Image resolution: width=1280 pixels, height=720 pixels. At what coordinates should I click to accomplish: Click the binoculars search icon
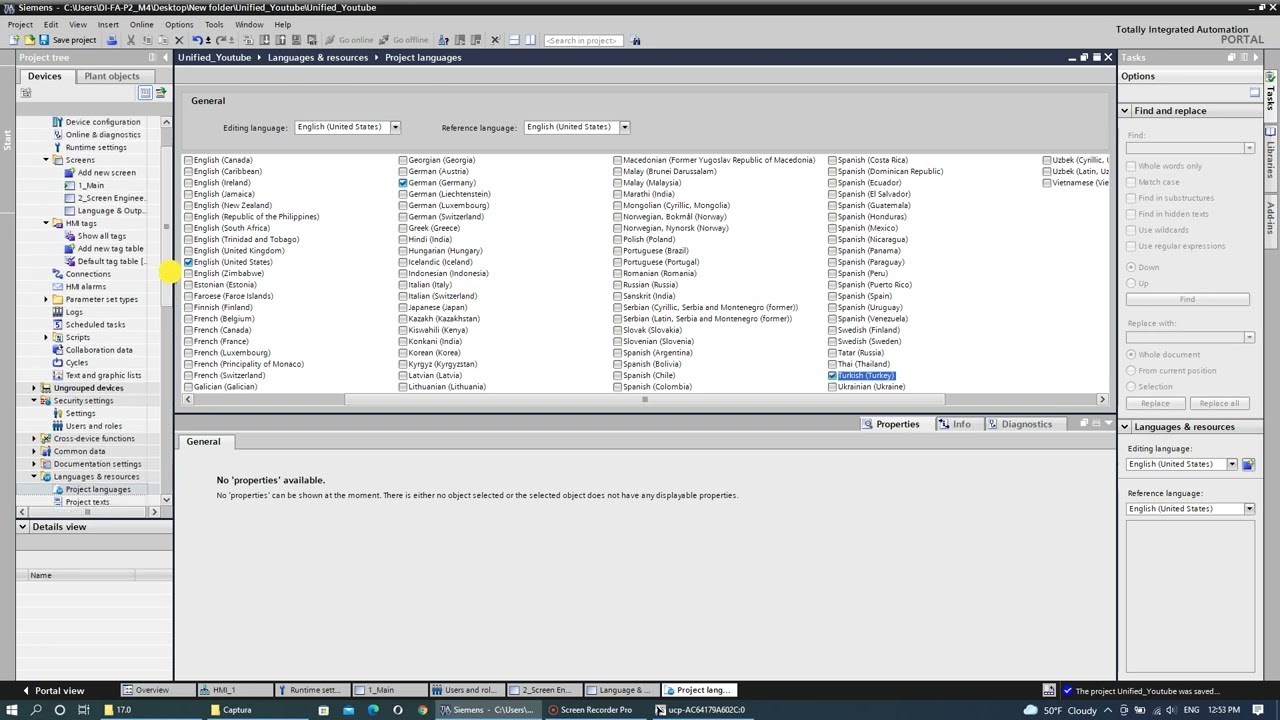point(636,40)
